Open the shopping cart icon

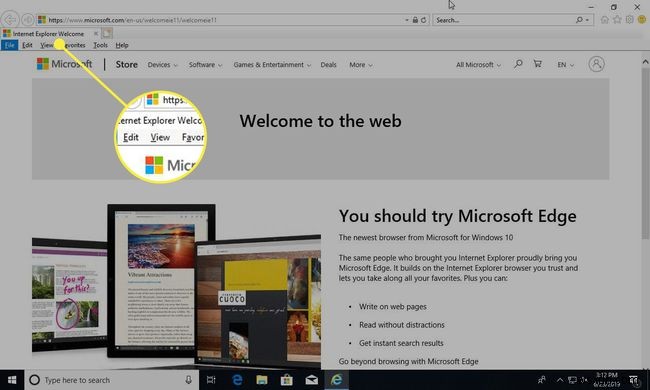pos(538,64)
